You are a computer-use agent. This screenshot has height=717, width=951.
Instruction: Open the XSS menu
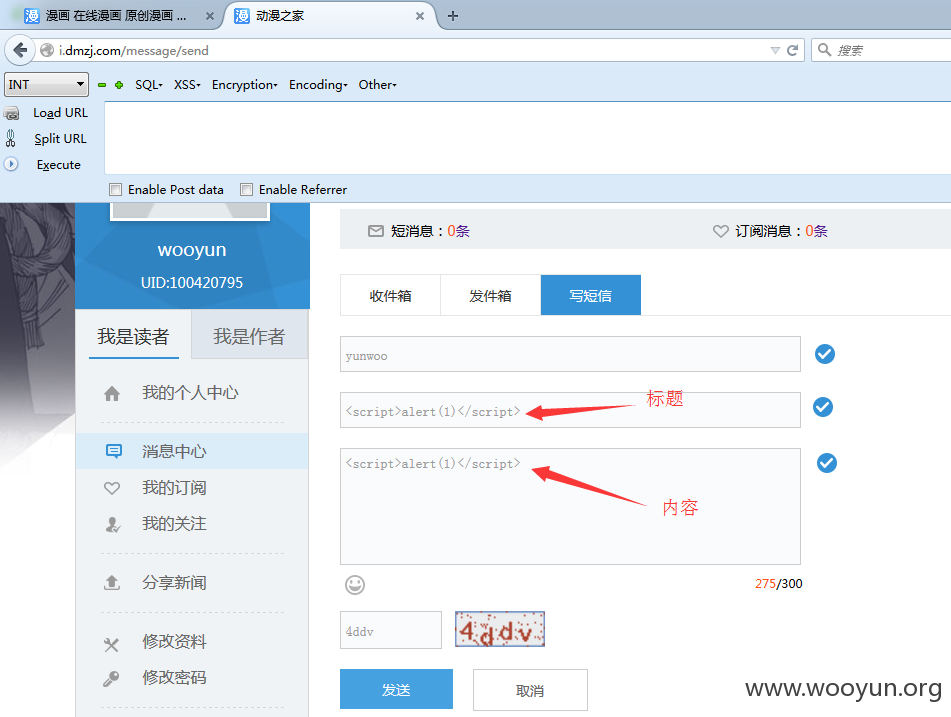(187, 85)
